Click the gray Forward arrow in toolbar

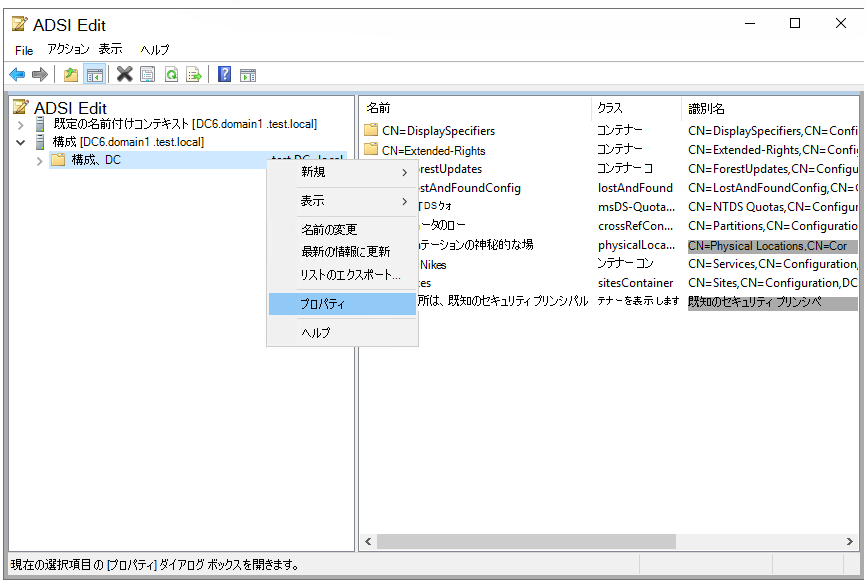pyautogui.click(x=40, y=74)
